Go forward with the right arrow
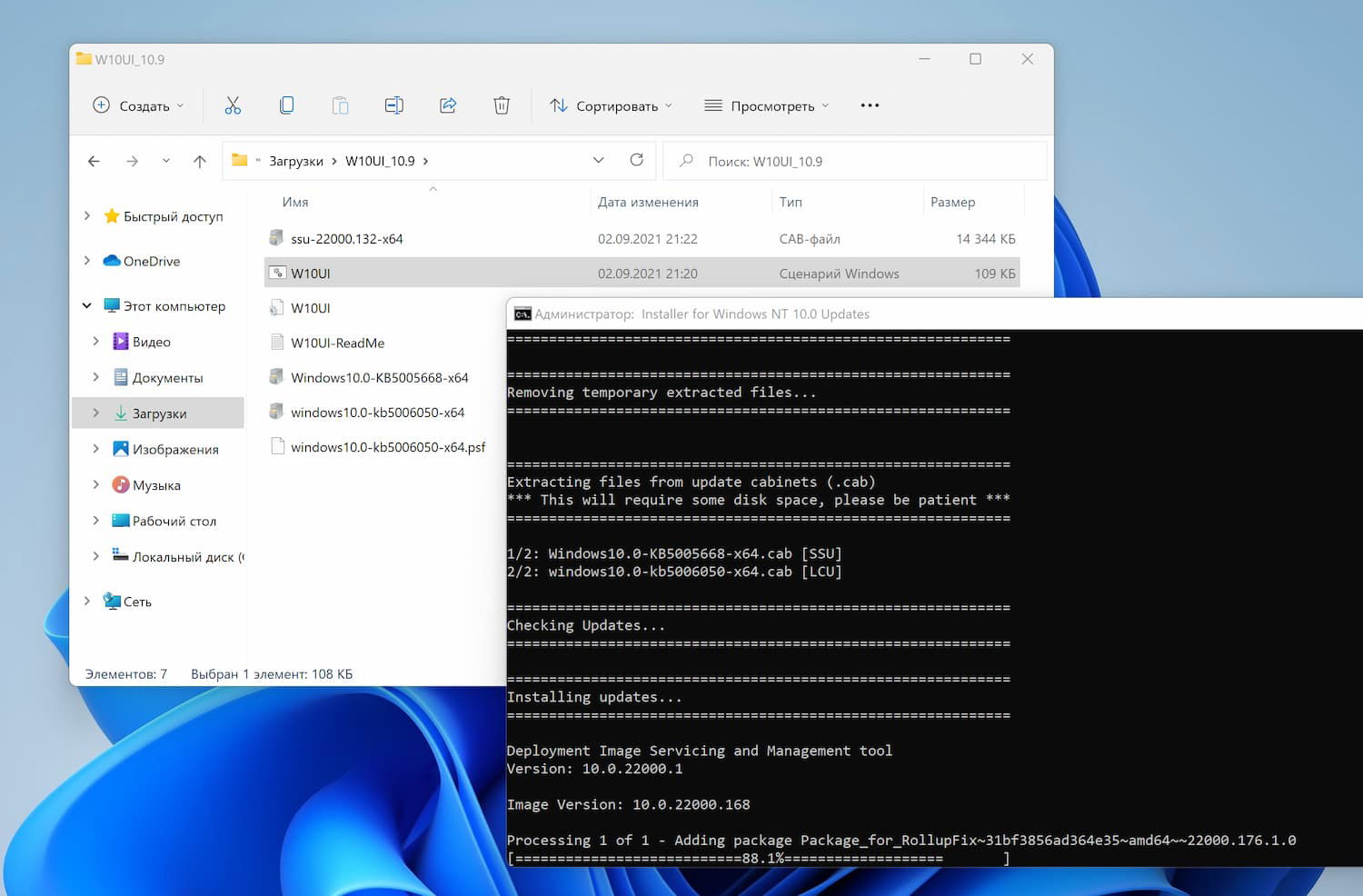 tap(132, 161)
